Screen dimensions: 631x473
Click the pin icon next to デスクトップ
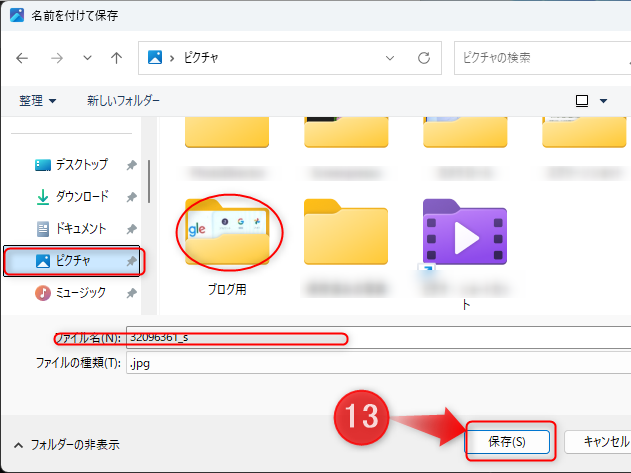(131, 165)
